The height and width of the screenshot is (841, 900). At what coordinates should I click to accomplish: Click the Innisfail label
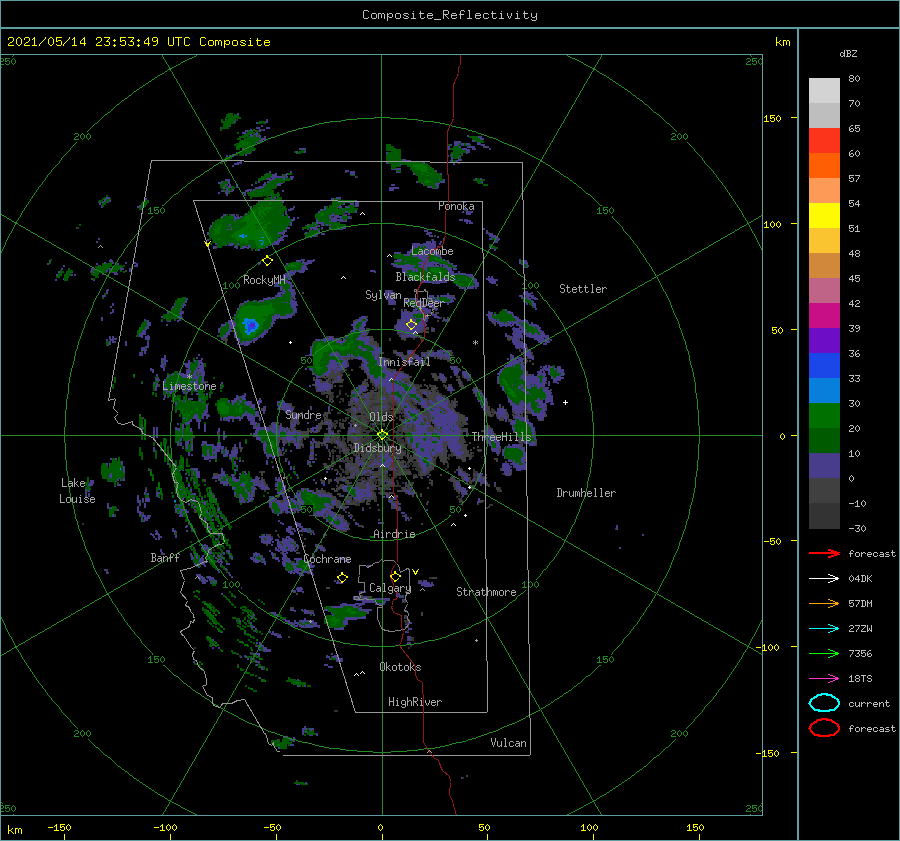click(404, 362)
